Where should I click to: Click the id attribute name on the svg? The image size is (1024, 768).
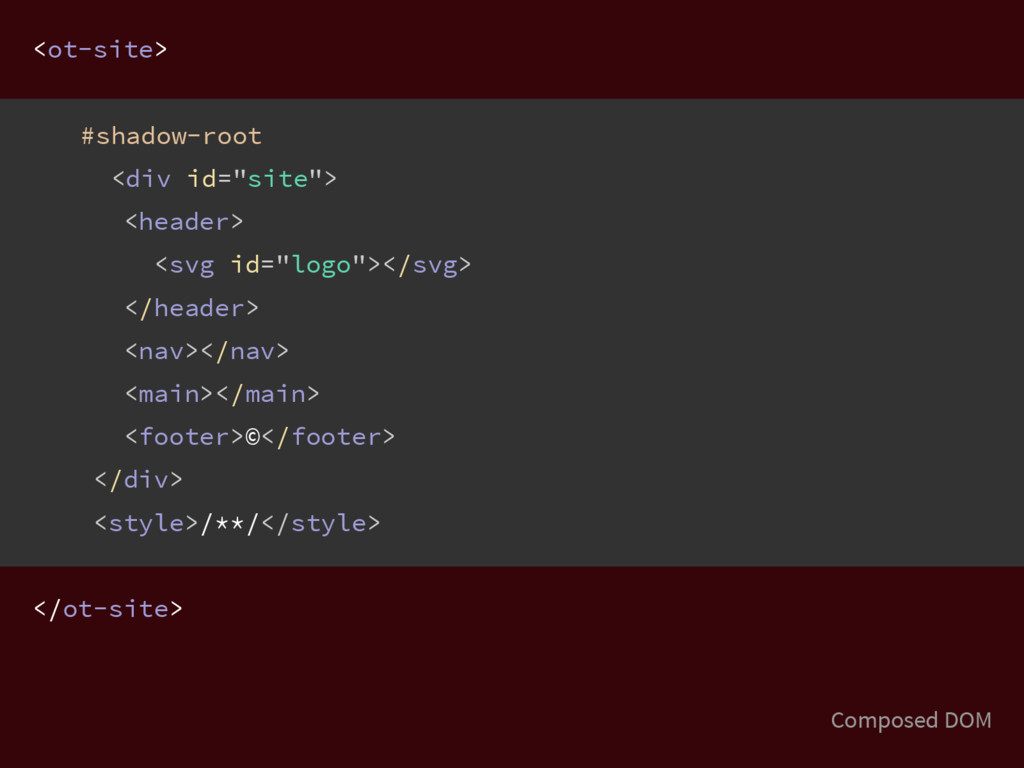click(246, 264)
